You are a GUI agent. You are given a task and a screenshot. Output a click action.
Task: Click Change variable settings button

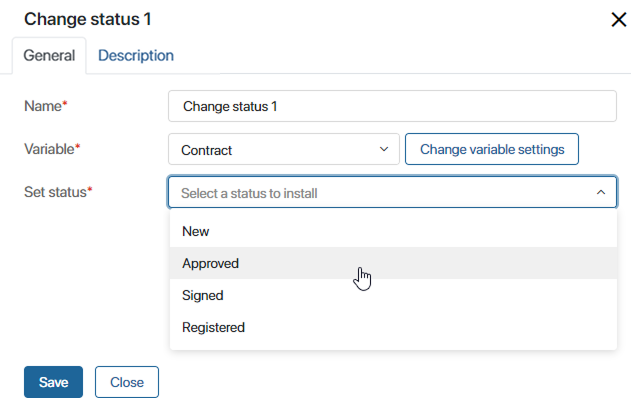tap(492, 149)
